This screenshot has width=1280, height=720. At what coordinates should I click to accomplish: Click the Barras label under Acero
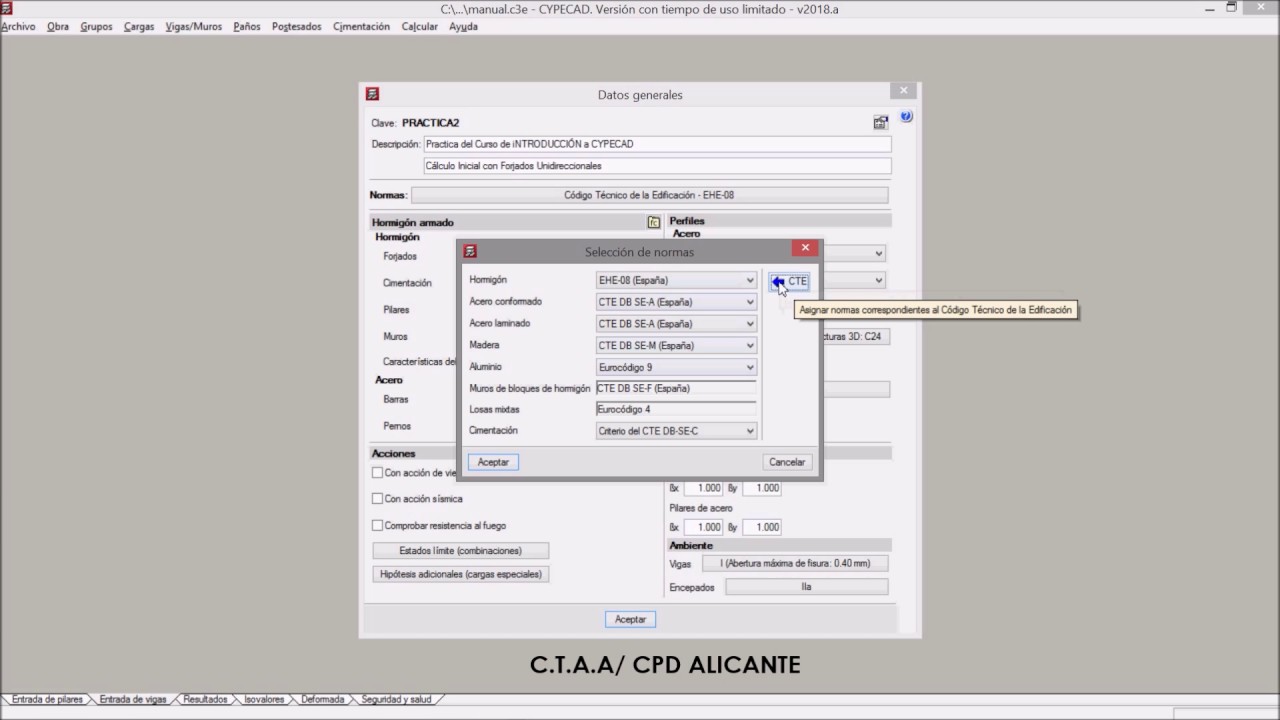[x=396, y=399]
